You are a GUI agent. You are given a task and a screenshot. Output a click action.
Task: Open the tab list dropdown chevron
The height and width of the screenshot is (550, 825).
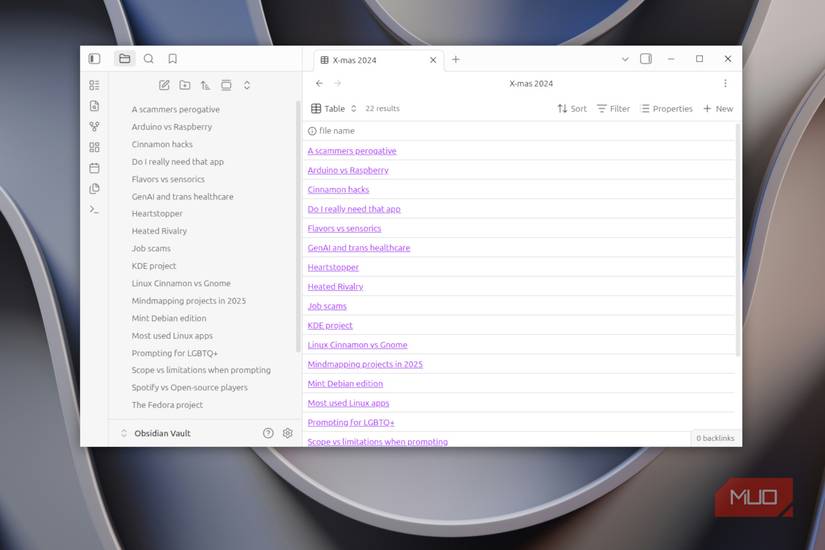coord(625,59)
